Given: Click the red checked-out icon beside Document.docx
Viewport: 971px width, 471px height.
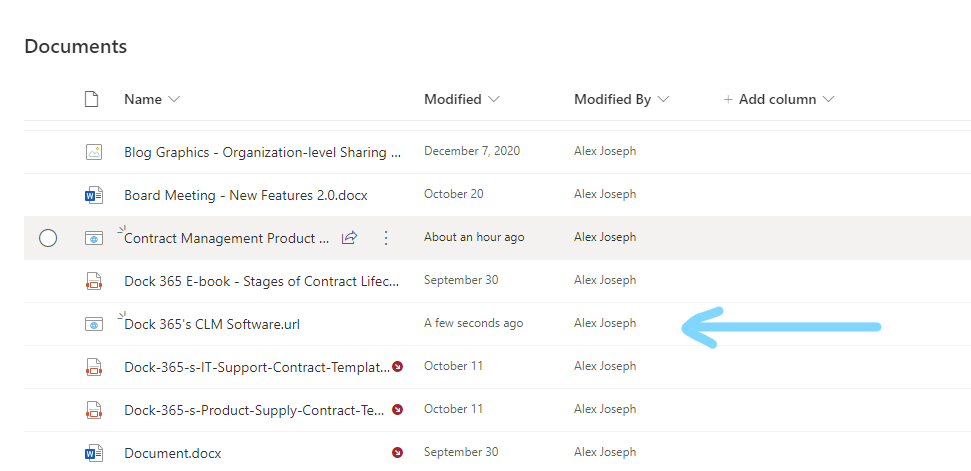Looking at the screenshot, I should (x=398, y=453).
